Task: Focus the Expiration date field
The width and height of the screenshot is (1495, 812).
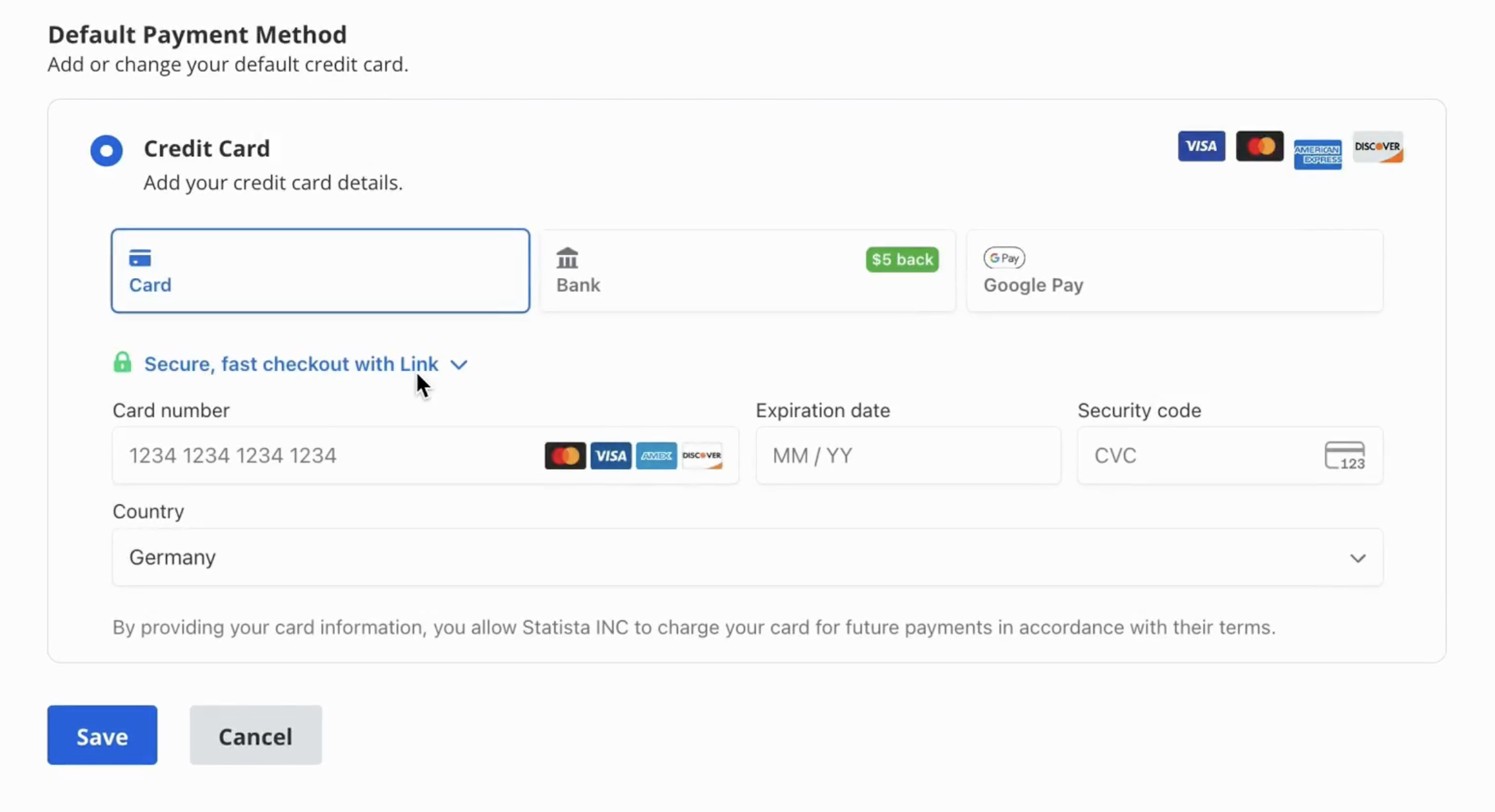Action: coord(908,456)
